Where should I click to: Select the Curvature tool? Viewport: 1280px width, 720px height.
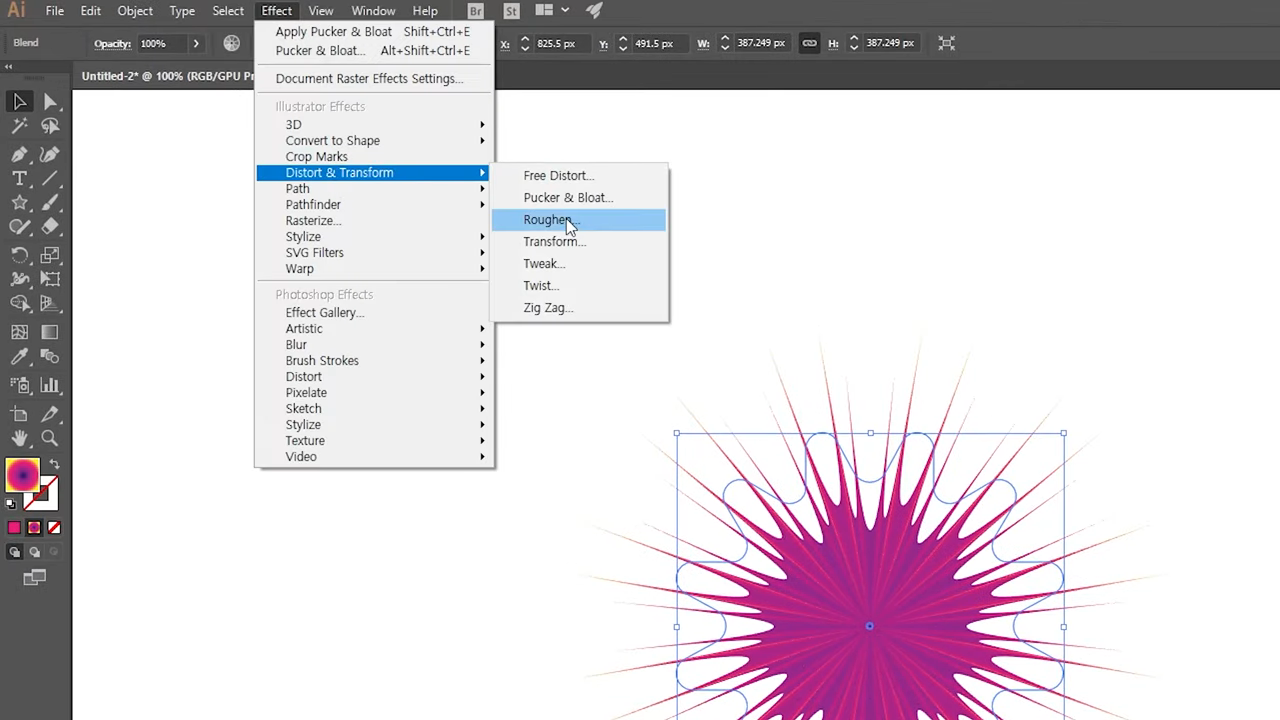(51, 154)
